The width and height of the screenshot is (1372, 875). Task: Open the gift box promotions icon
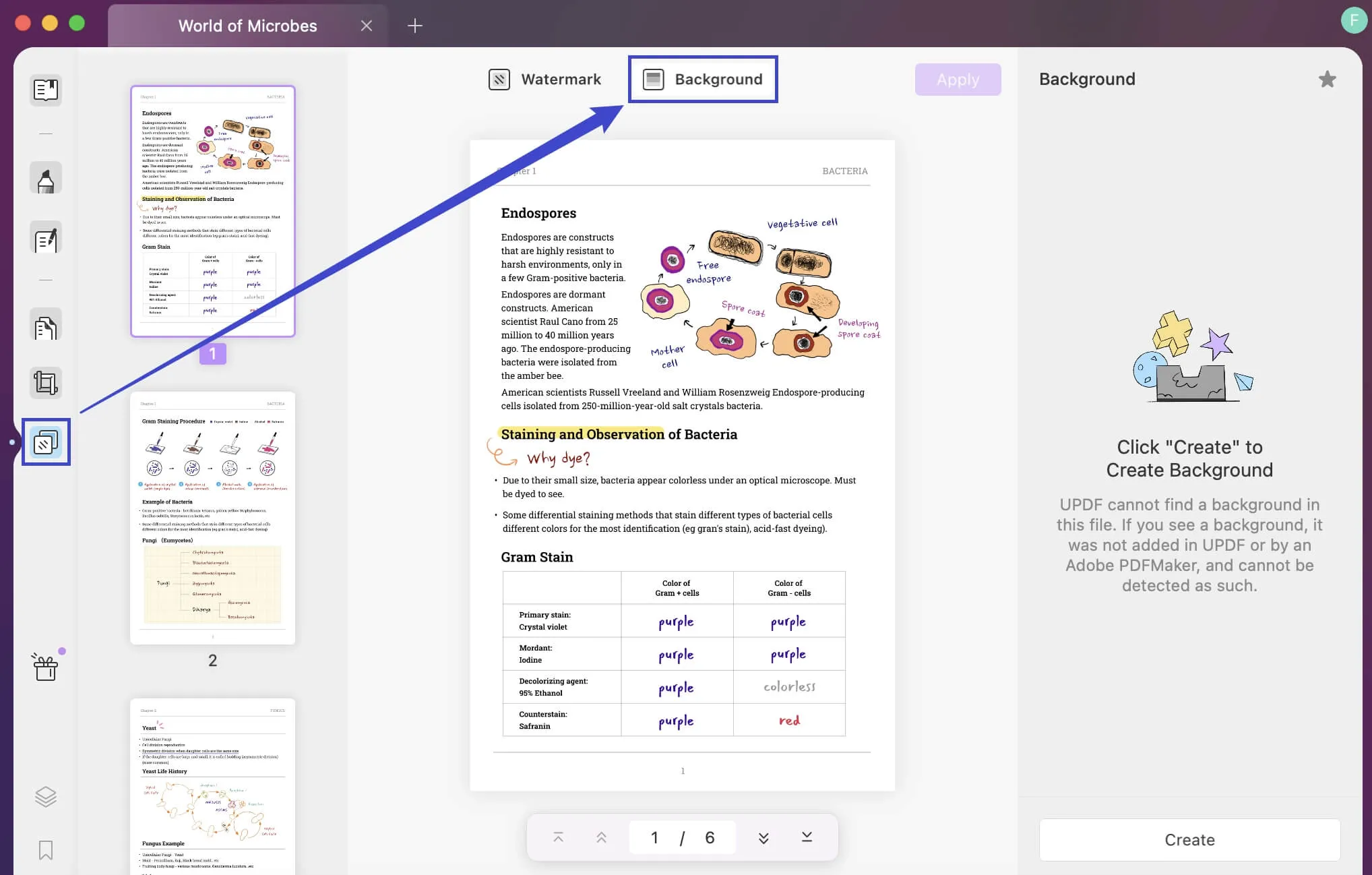(46, 667)
